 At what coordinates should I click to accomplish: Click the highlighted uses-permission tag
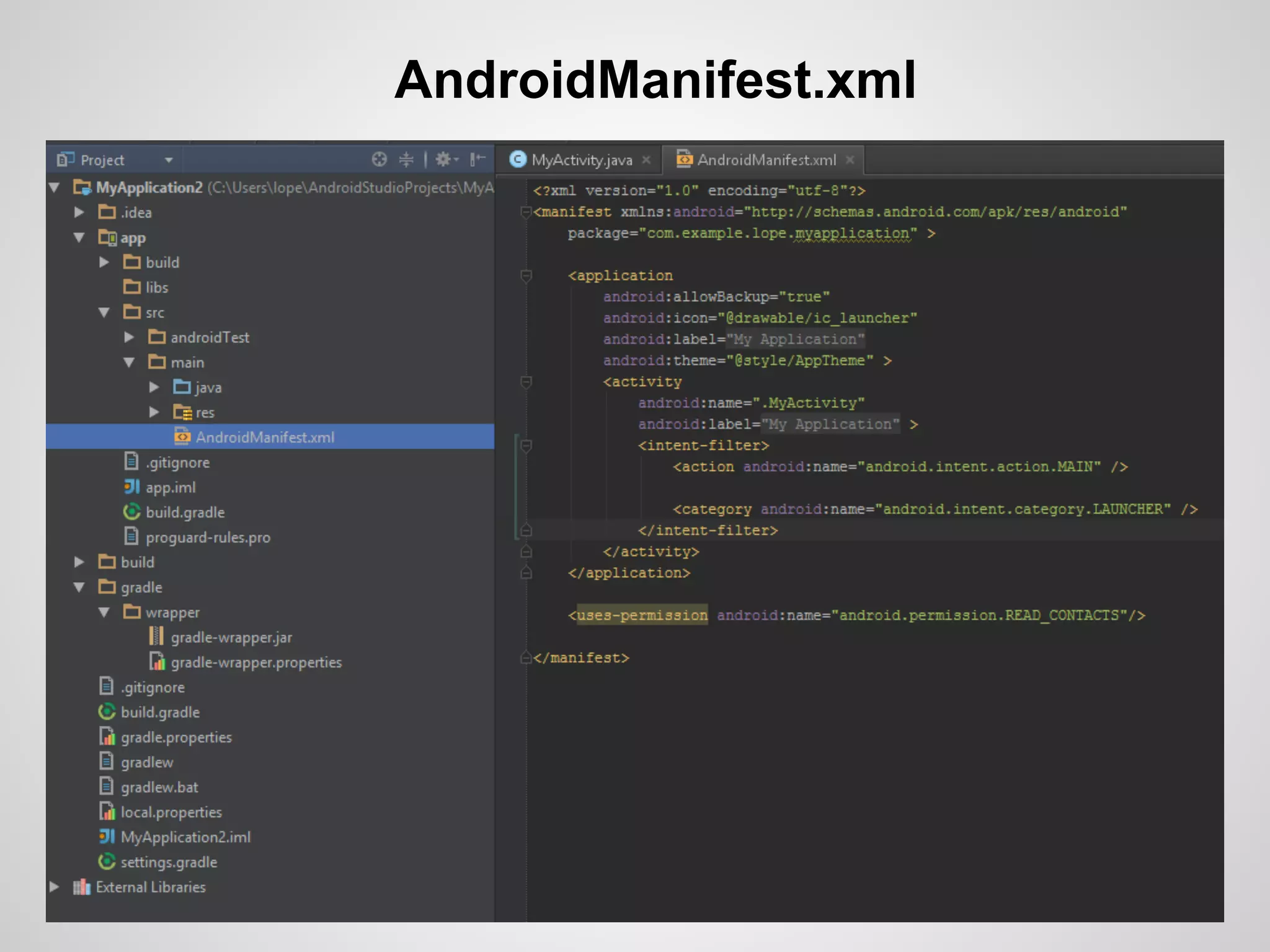pyautogui.click(x=642, y=615)
